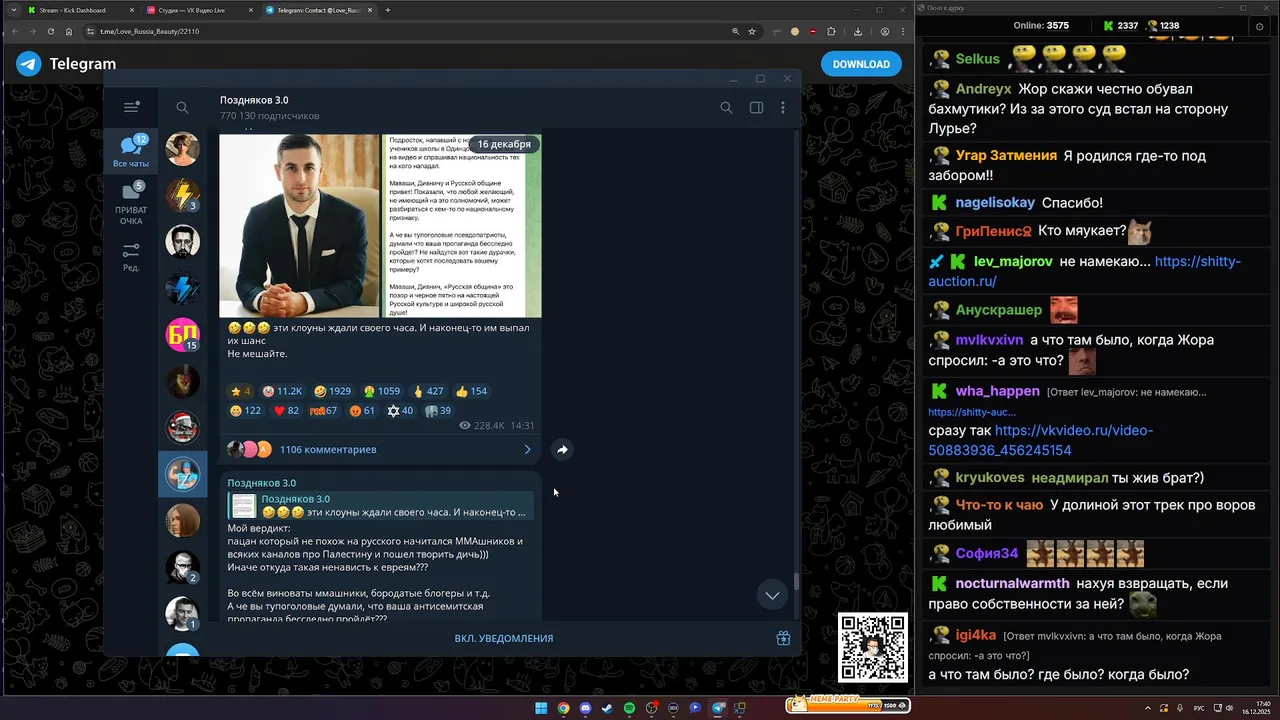
Task: Click the 1059 reaction chip
Action: pos(382,391)
